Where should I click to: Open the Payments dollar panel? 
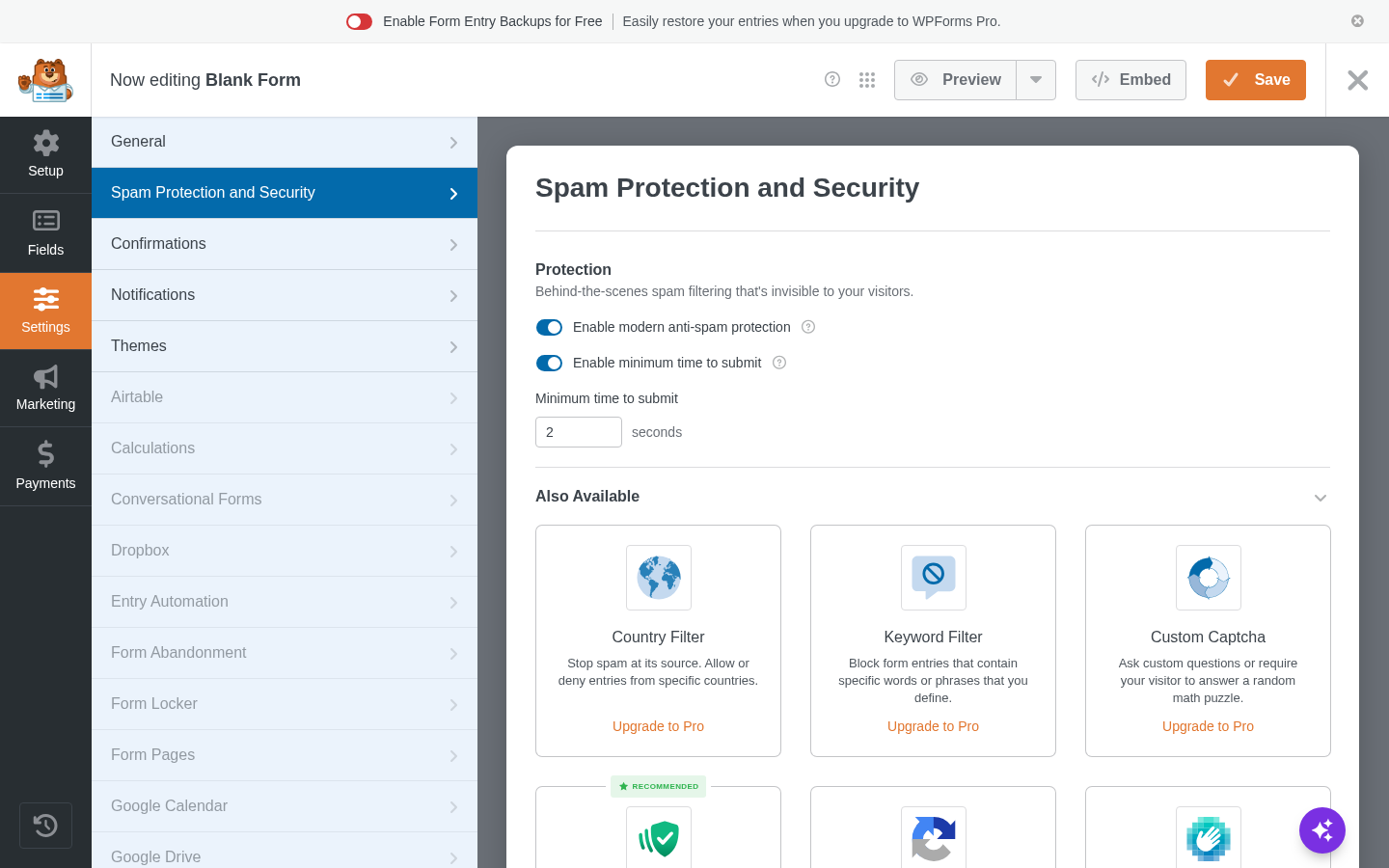click(45, 466)
